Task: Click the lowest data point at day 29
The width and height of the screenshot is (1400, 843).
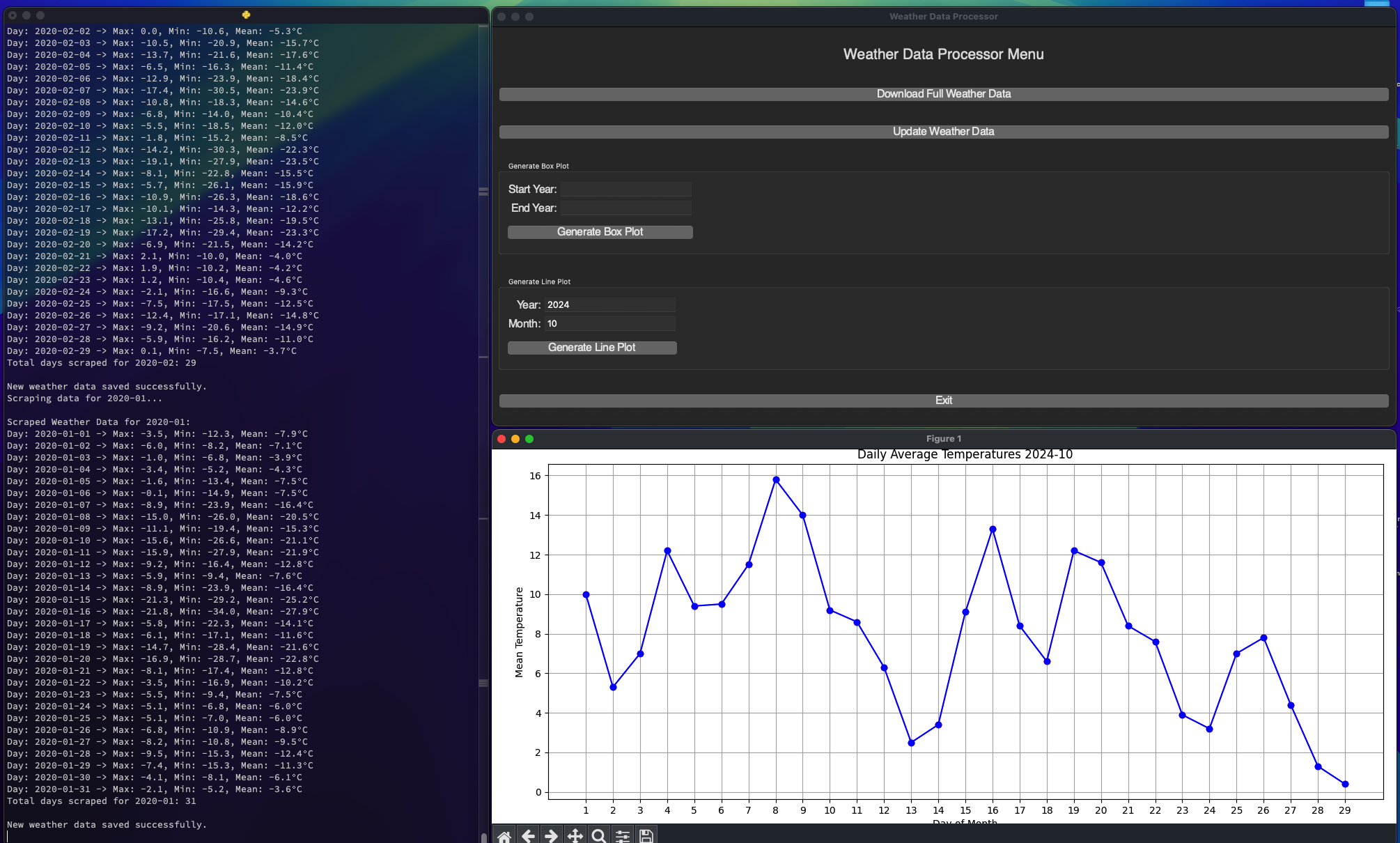Action: (1345, 784)
